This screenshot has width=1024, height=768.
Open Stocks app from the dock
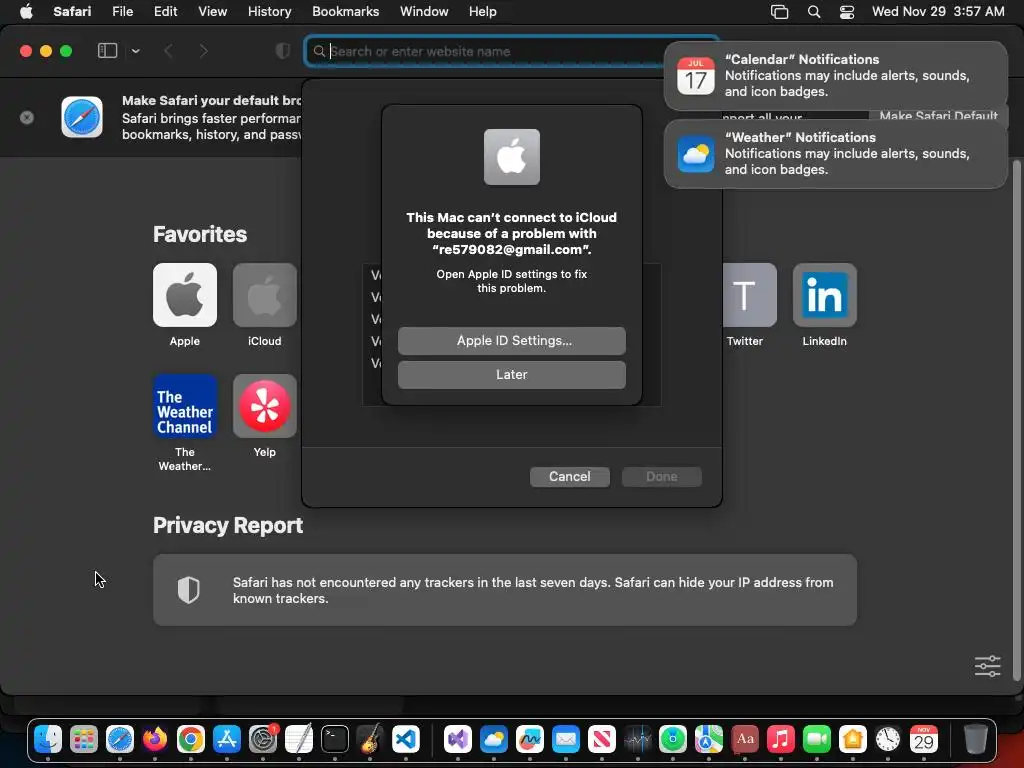(637, 739)
